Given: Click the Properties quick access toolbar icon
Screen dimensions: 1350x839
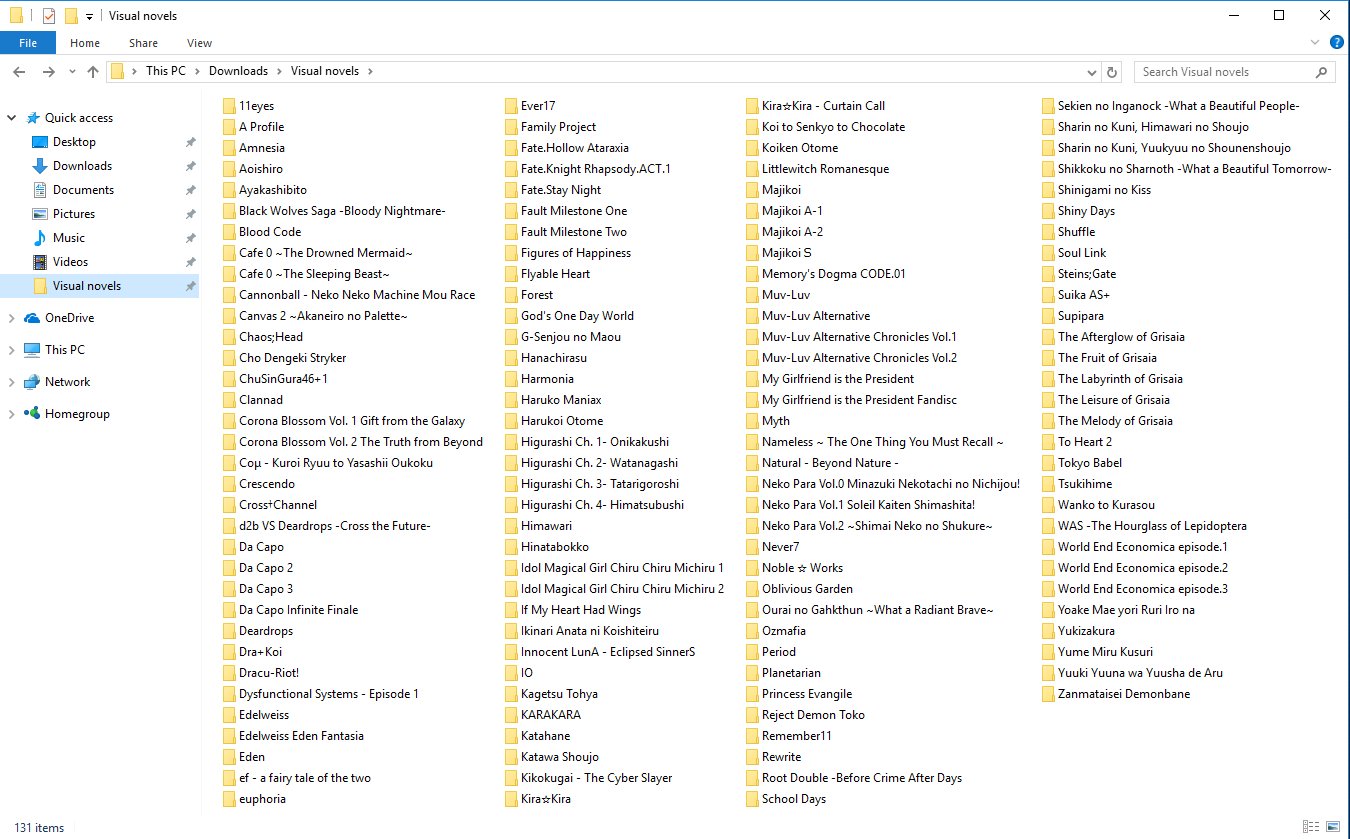Looking at the screenshot, I should click(48, 15).
